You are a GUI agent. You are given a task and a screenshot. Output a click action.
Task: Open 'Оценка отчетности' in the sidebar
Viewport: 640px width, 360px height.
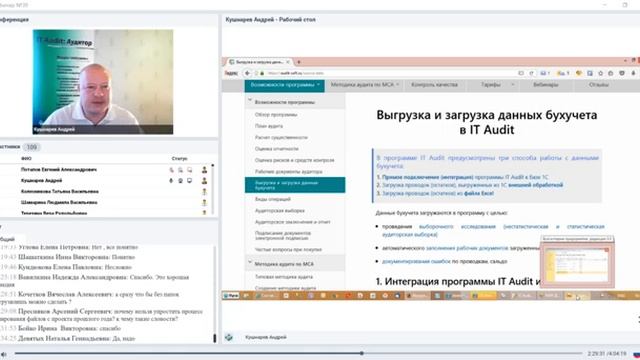point(277,149)
